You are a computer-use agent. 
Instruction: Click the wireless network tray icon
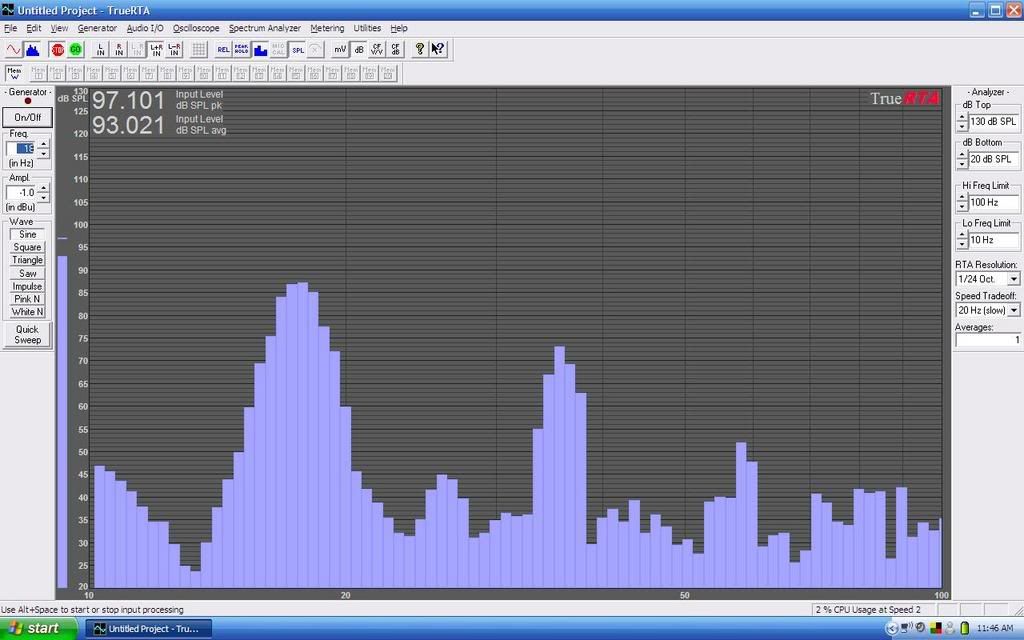(906, 628)
